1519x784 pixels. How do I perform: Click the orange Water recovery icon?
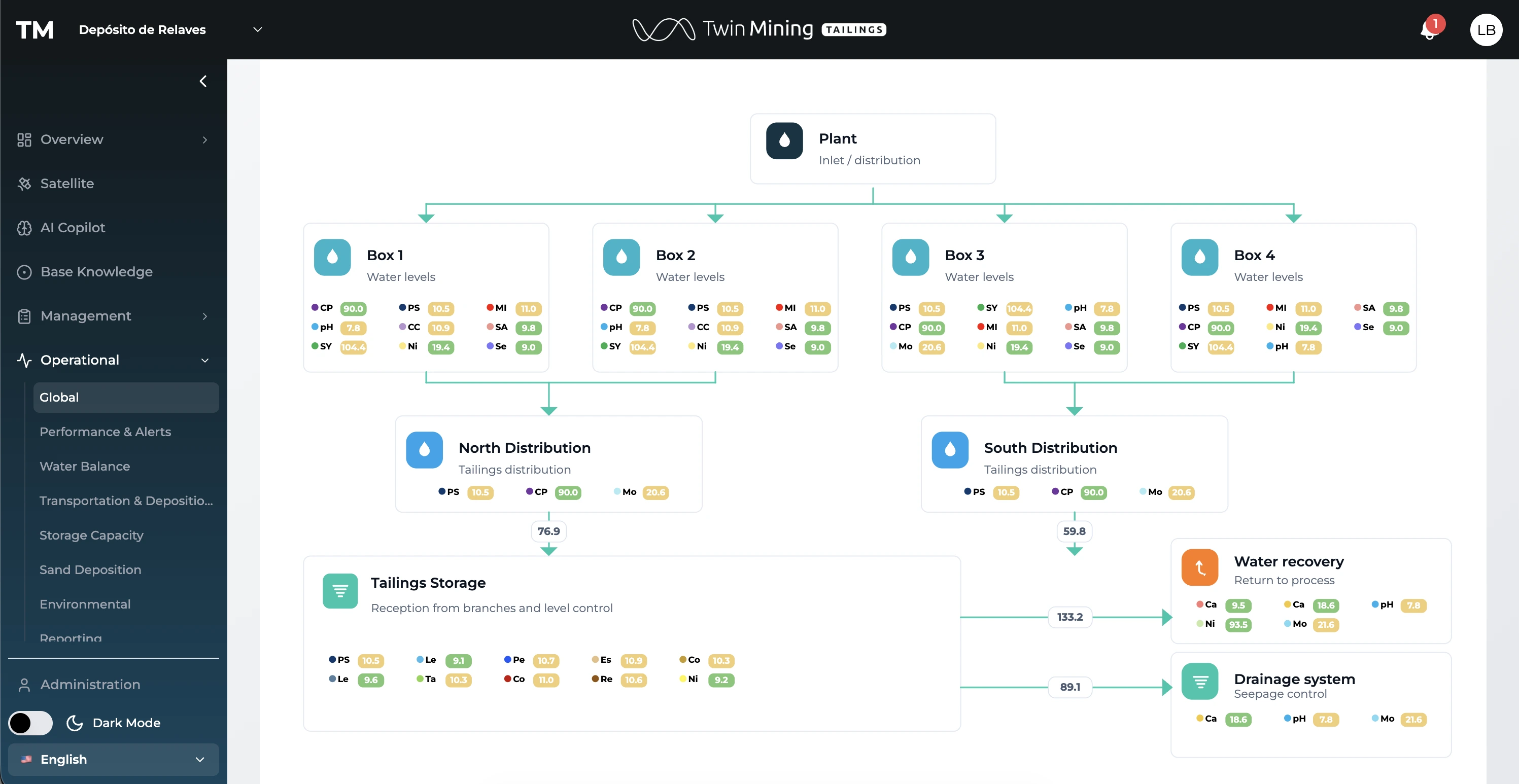click(1199, 567)
